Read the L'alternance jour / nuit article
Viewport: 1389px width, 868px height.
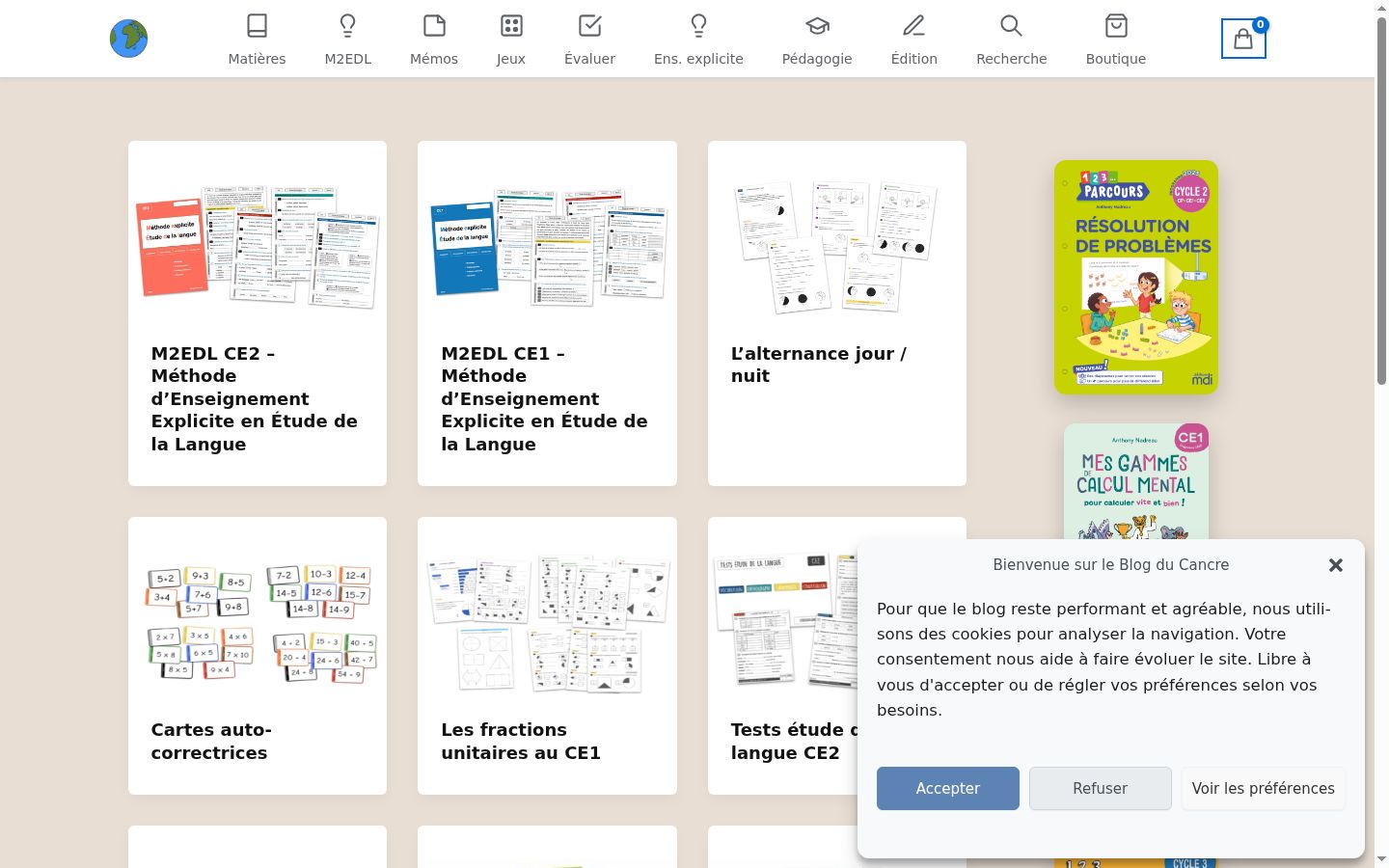819,365
